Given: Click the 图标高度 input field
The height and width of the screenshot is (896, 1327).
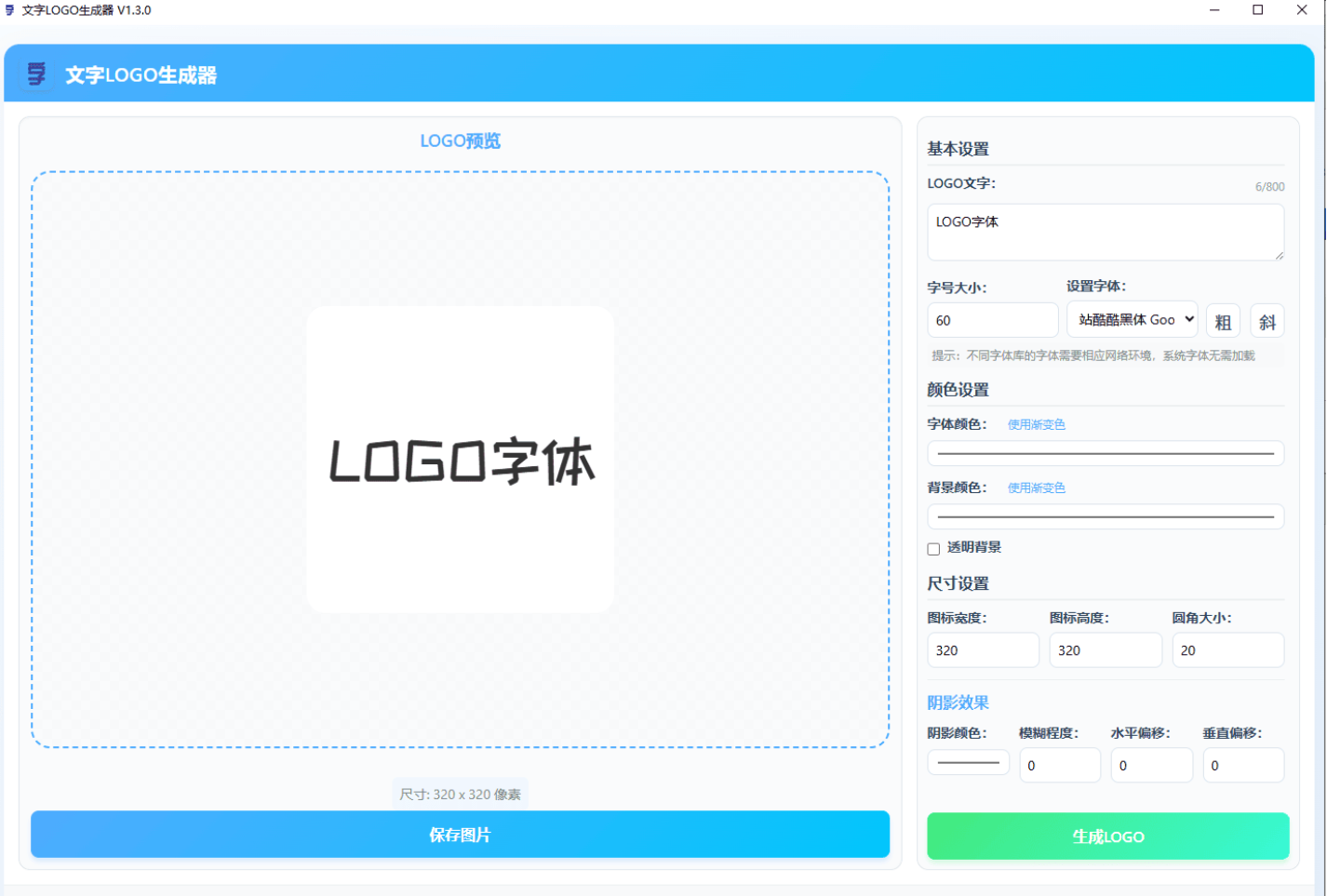Looking at the screenshot, I should 1106,650.
